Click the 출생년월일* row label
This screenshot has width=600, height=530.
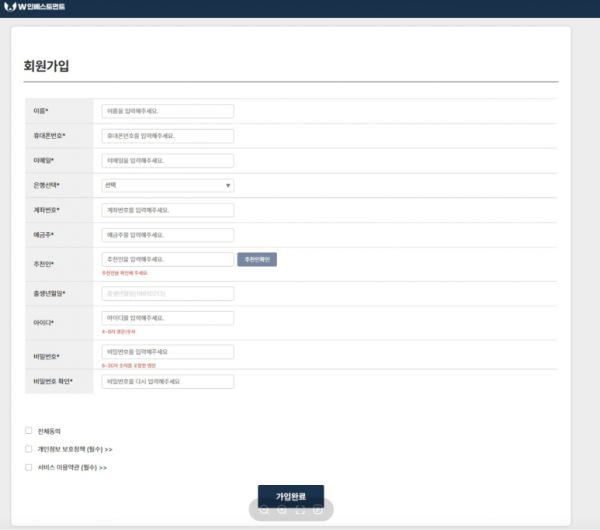coord(49,294)
